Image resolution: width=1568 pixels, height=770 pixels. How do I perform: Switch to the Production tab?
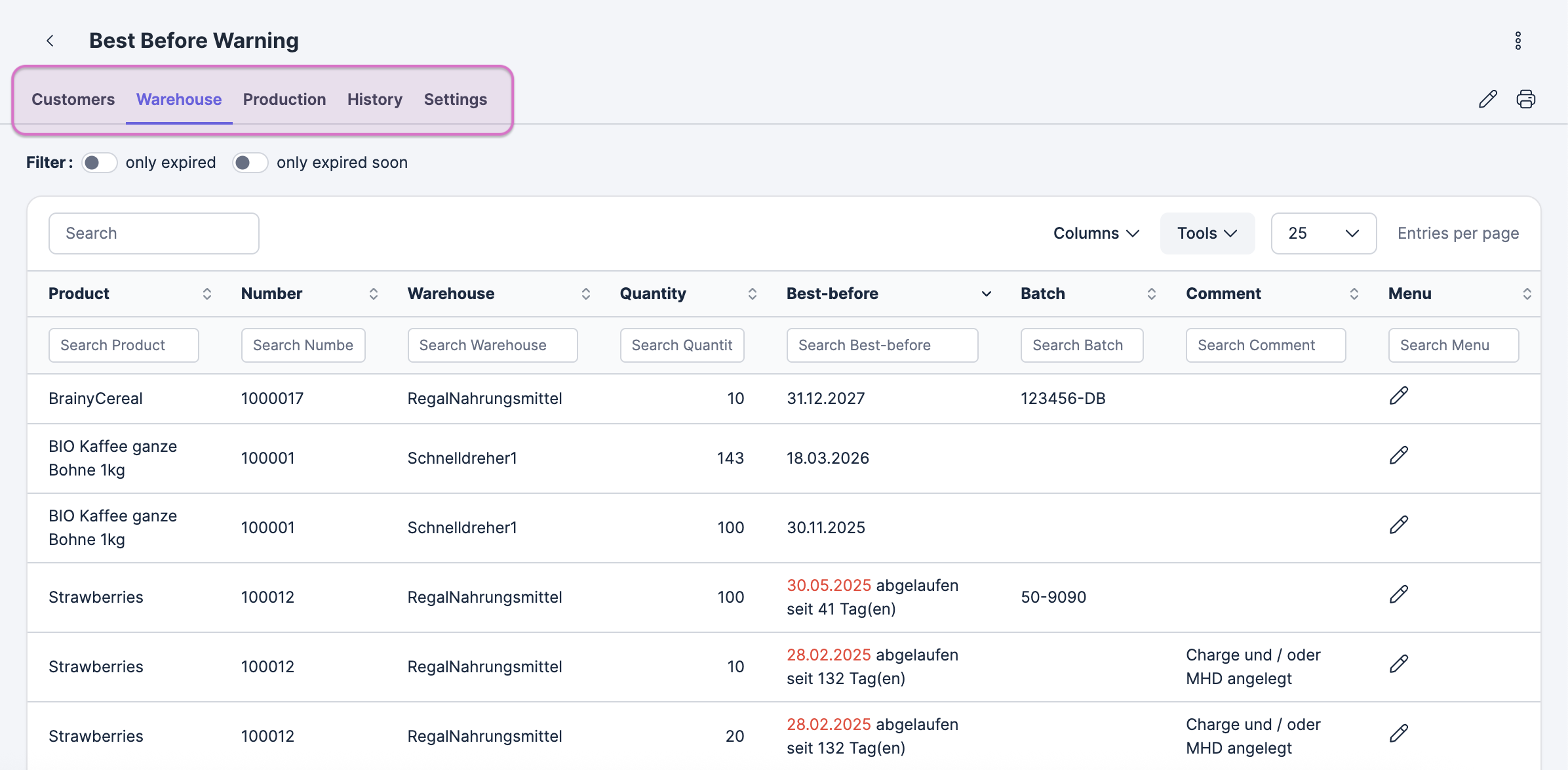click(x=284, y=99)
